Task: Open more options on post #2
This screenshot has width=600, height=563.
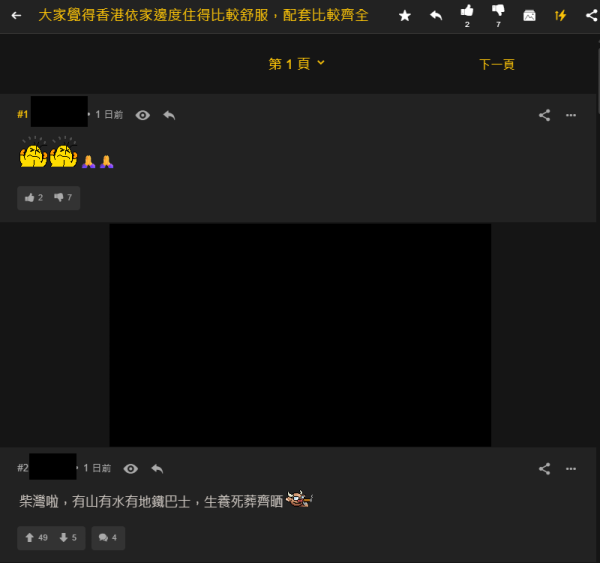Action: (571, 468)
